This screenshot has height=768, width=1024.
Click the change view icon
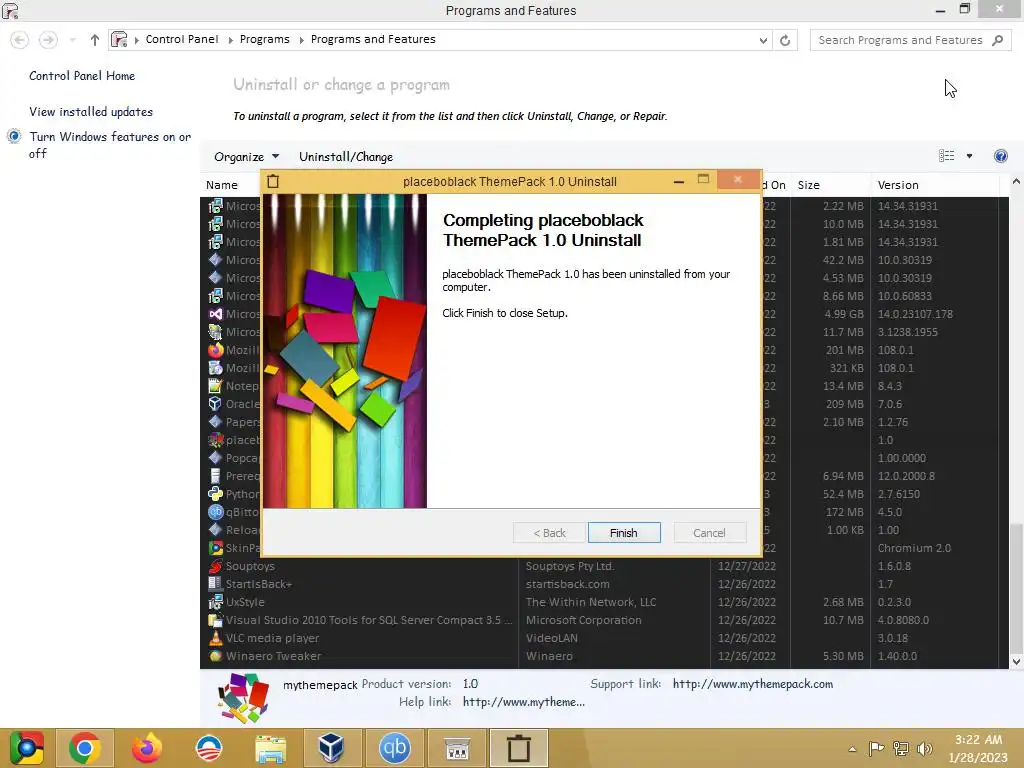[x=946, y=155]
